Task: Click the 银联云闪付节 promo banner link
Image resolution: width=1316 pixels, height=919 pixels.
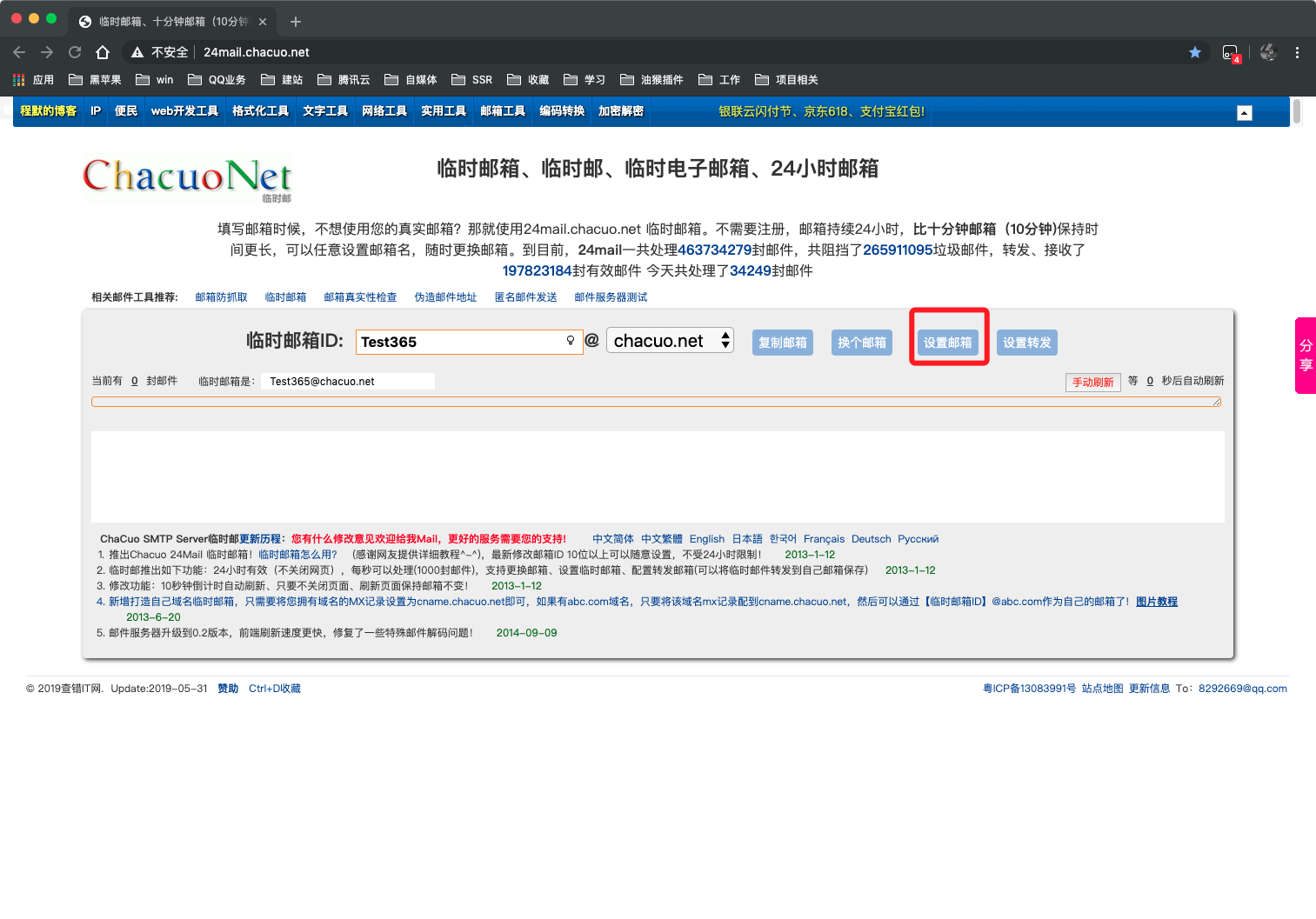Action: coord(821,111)
